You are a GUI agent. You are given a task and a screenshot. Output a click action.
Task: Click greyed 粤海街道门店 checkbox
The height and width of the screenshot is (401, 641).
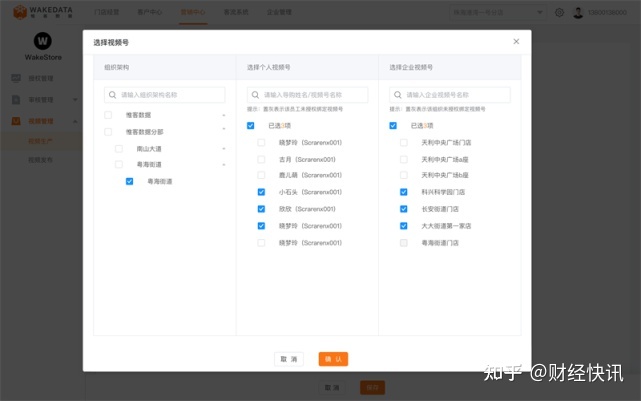click(x=403, y=243)
